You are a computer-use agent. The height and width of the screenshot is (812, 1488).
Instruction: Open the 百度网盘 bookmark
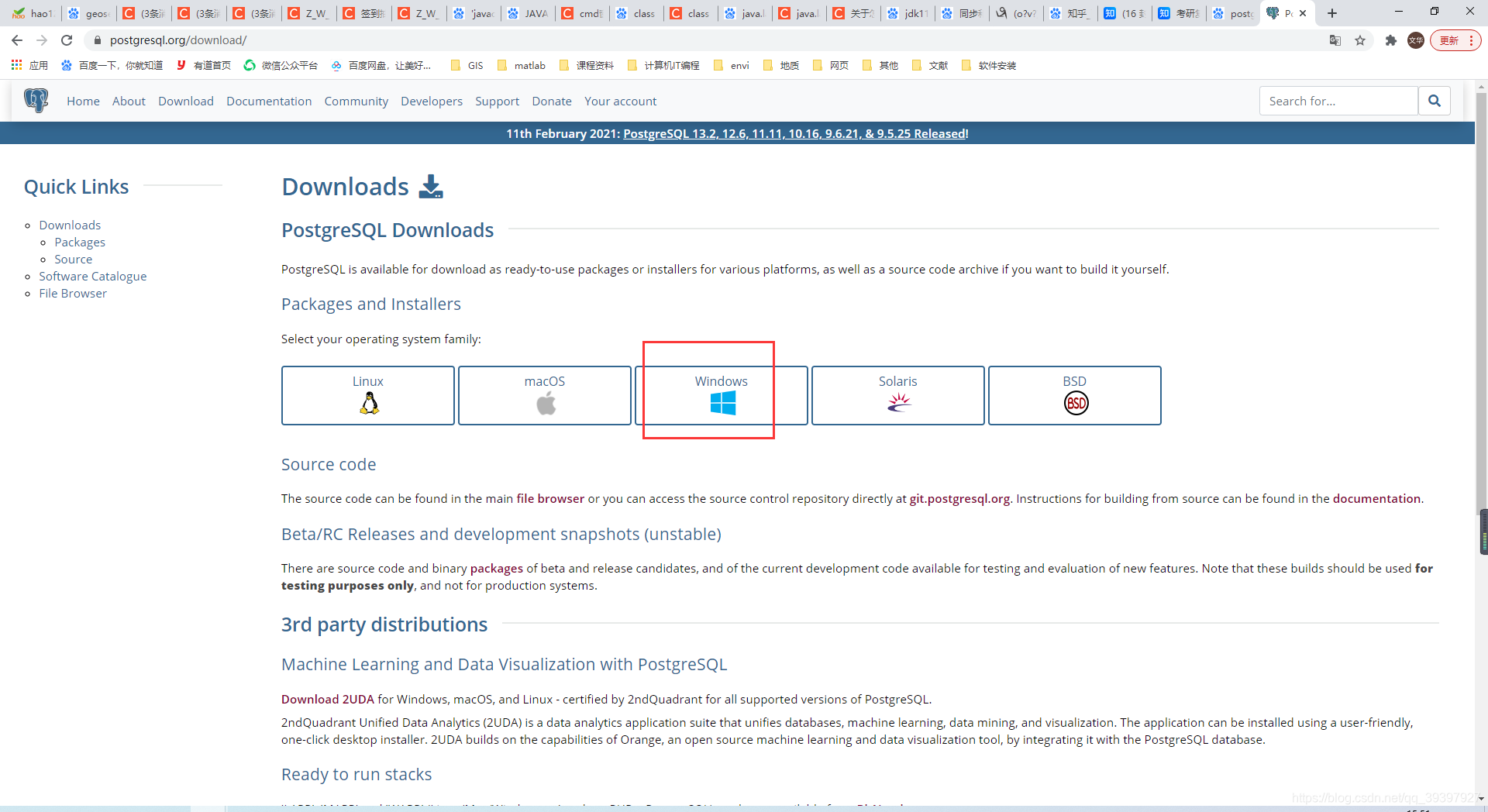click(x=381, y=65)
